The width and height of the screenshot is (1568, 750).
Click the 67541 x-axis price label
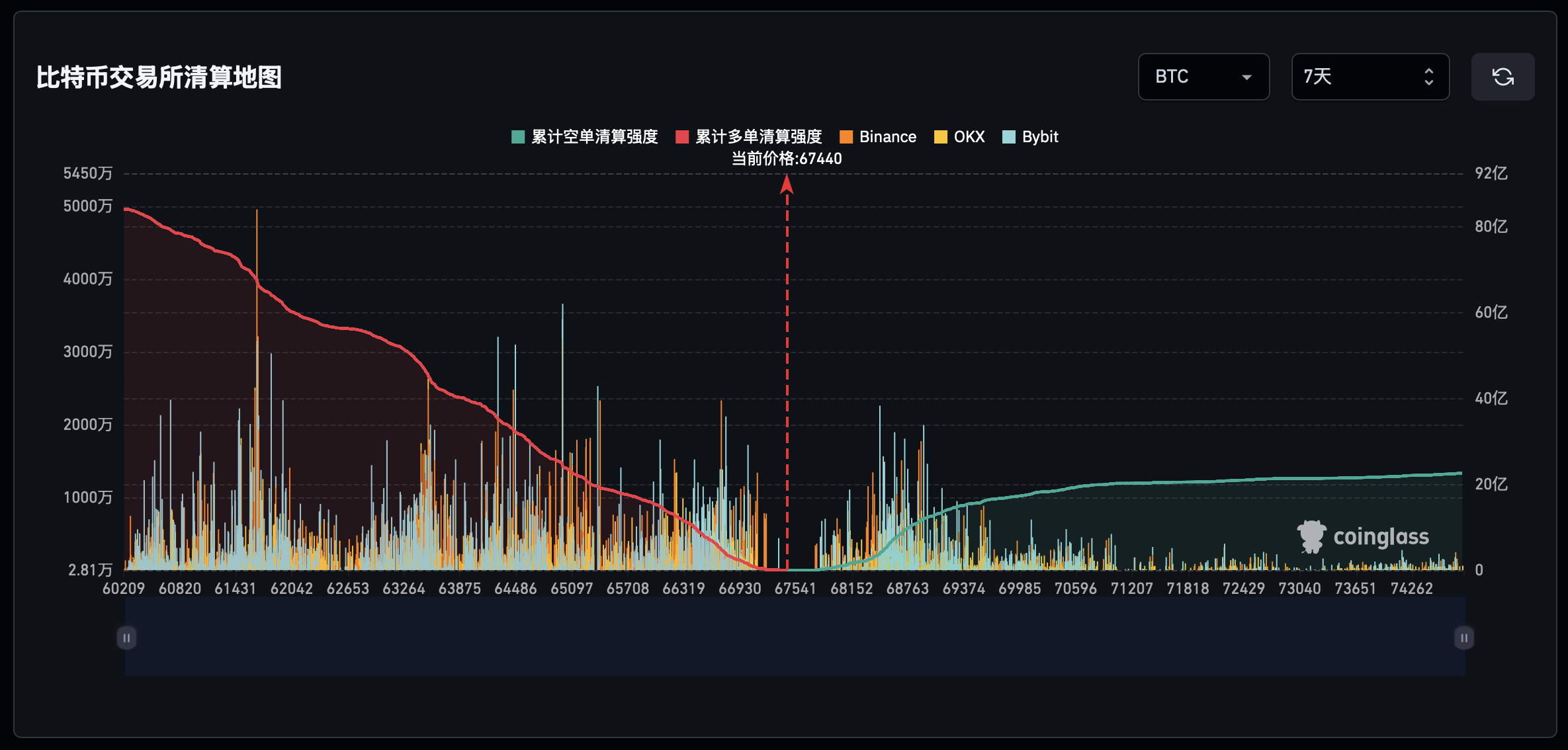point(795,589)
